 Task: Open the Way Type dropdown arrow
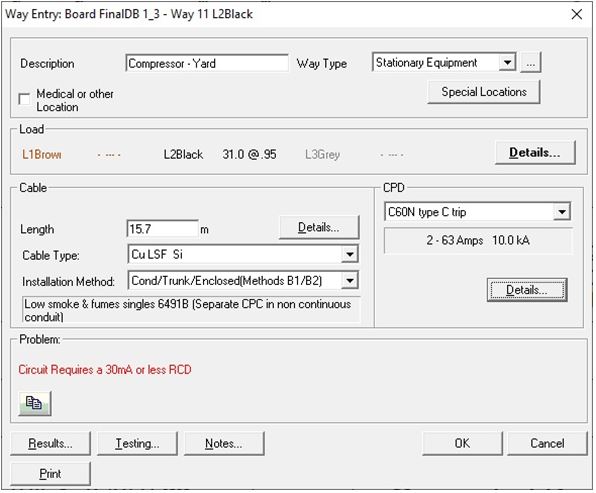pos(507,62)
